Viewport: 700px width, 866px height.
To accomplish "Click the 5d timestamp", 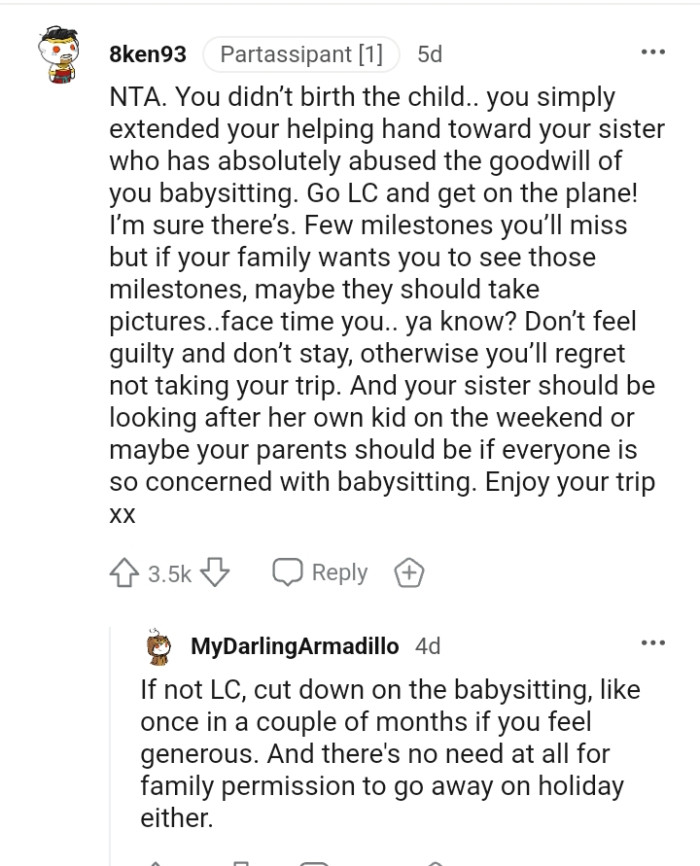I will point(430,55).
